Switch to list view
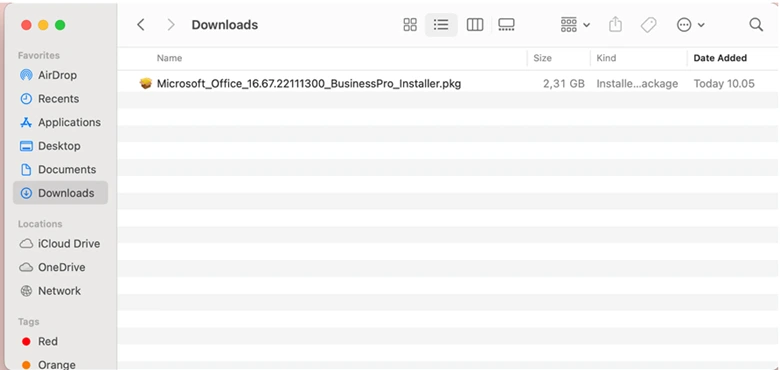 pyautogui.click(x=441, y=25)
